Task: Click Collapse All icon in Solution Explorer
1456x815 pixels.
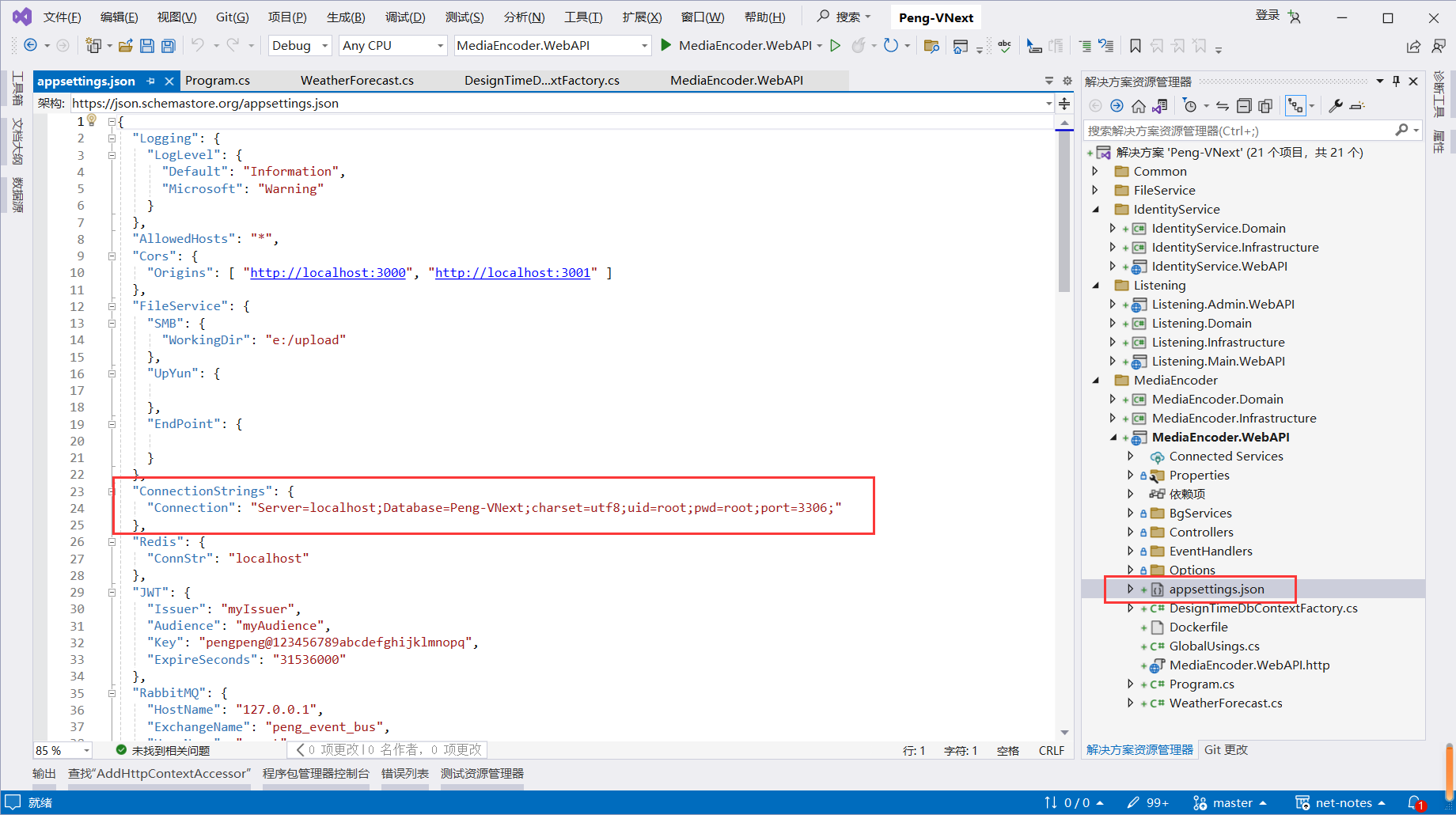Action: 1244,106
